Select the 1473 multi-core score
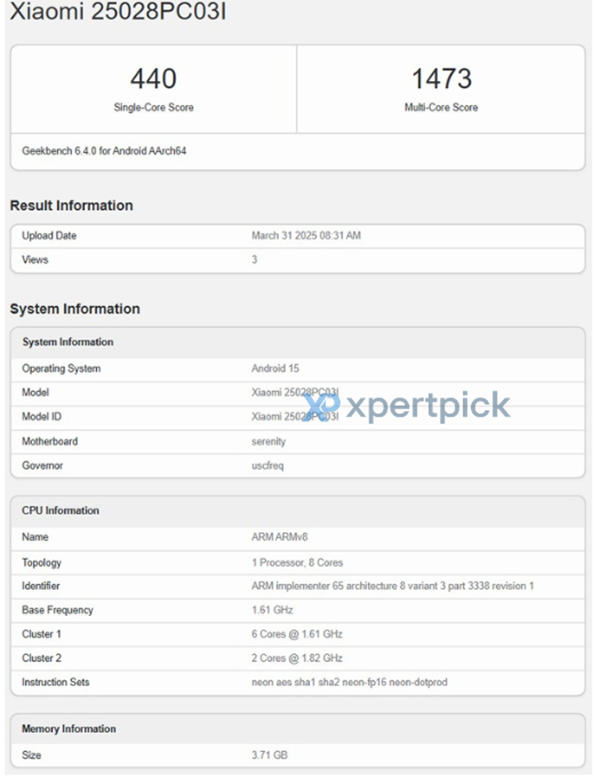This screenshot has width=600, height=777. [x=441, y=79]
